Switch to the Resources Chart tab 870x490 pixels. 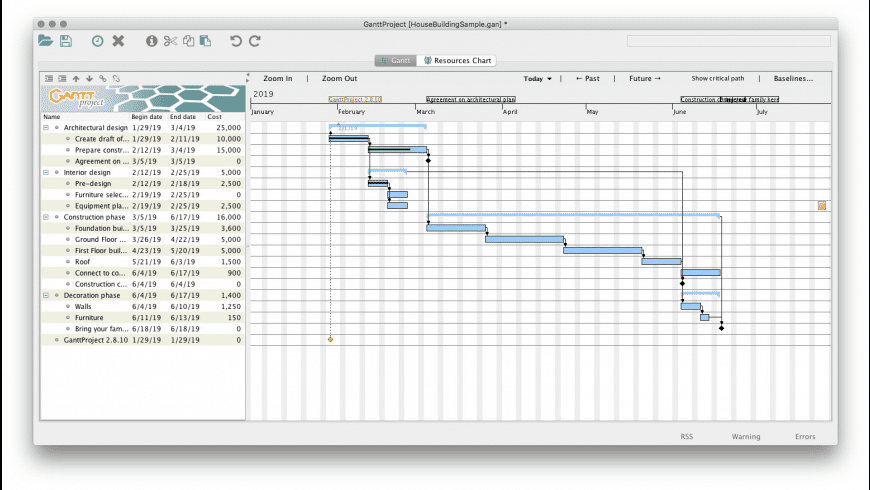coord(457,61)
